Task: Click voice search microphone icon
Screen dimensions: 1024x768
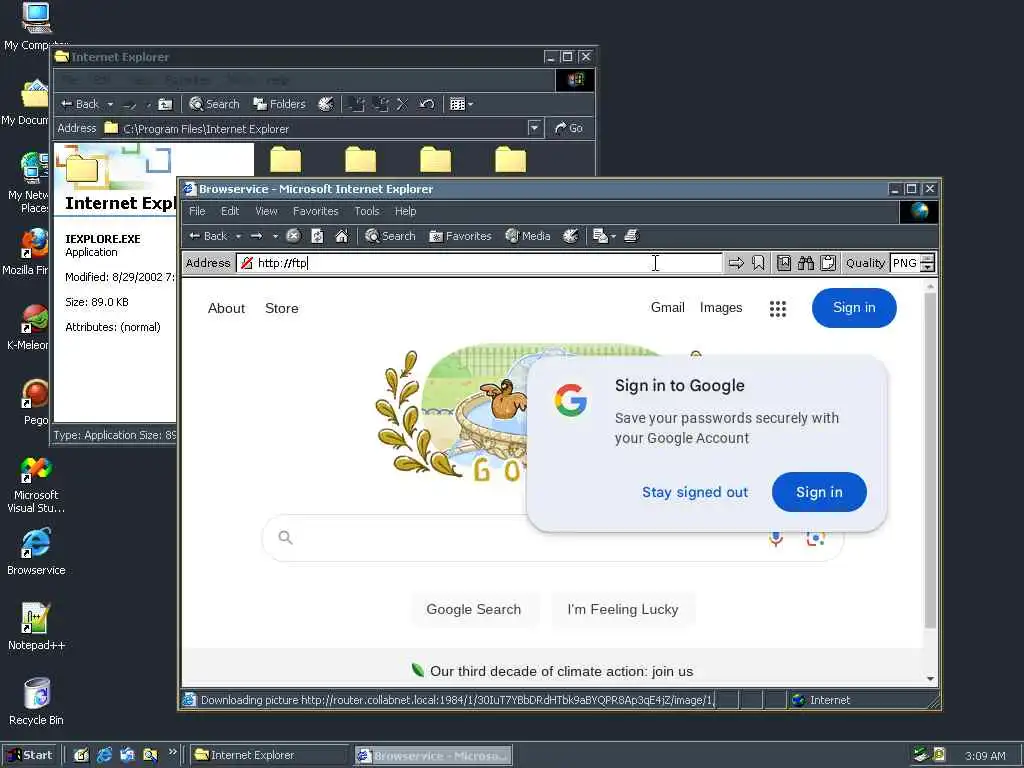Action: (x=776, y=539)
